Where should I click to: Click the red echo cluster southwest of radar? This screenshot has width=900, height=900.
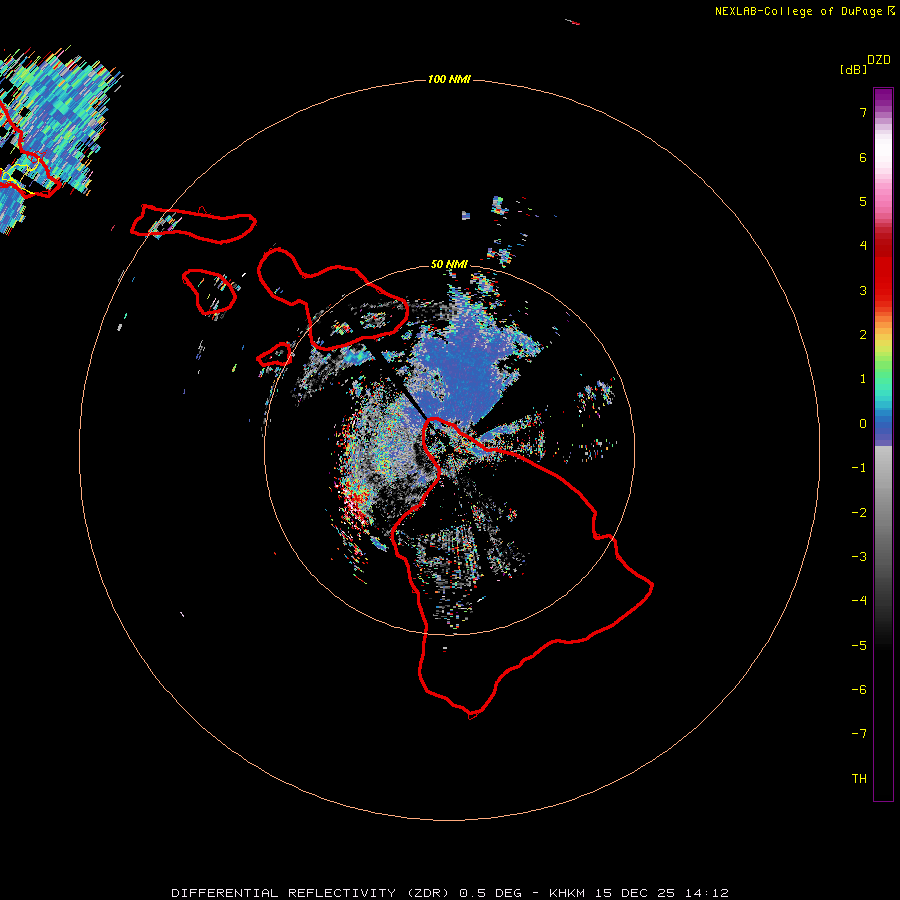point(355,498)
